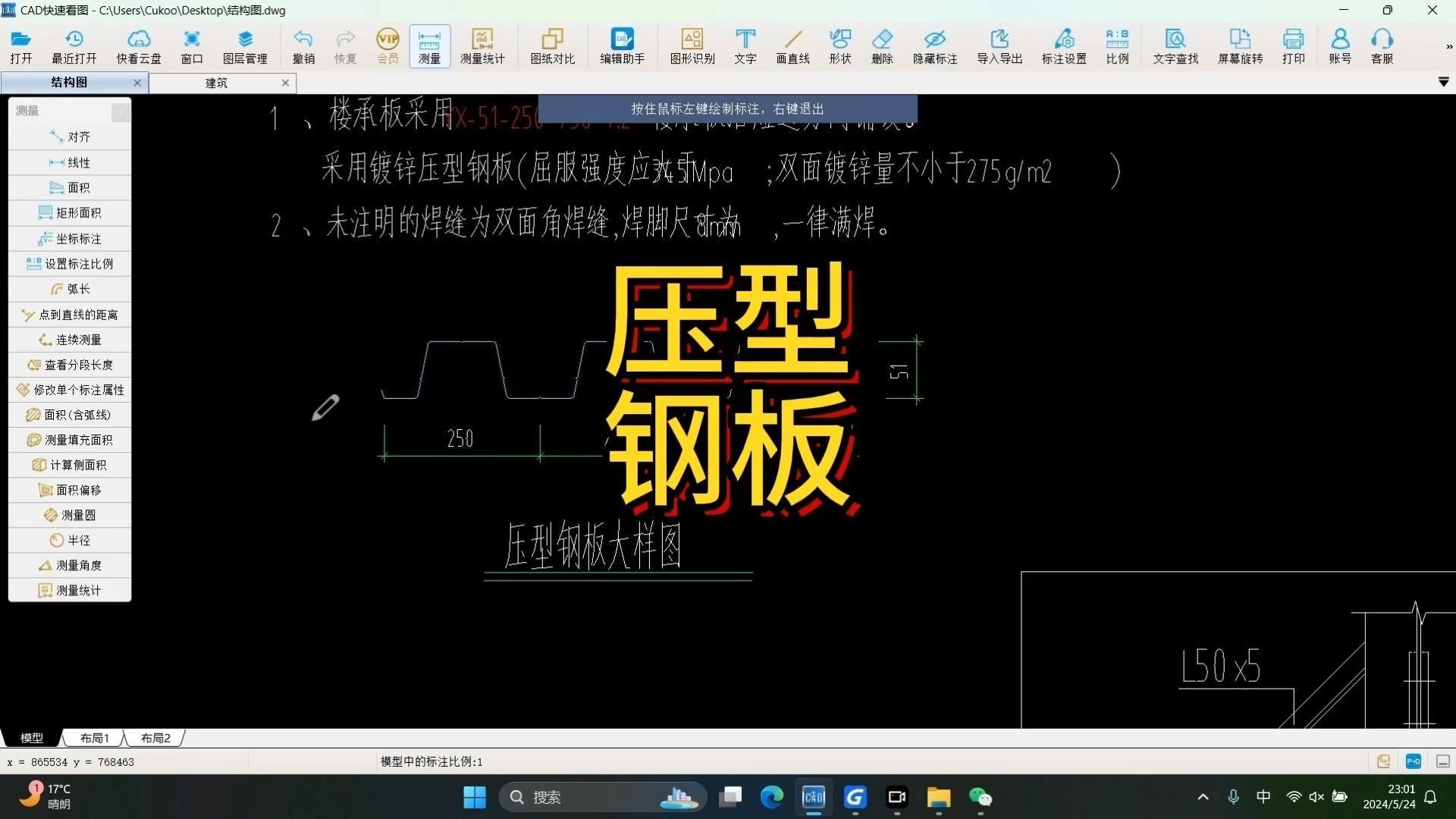
Task: Click the VIP 会员 membership button
Action: [x=387, y=45]
